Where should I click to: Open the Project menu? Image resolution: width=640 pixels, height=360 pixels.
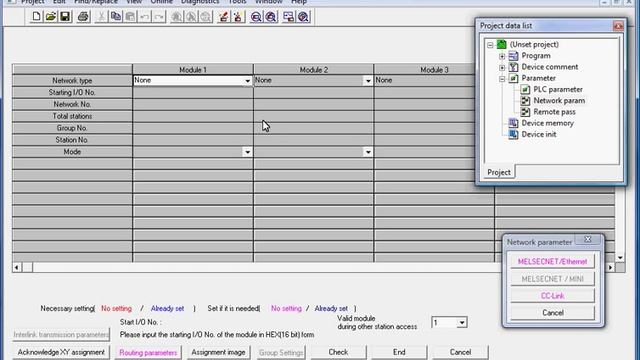pos(33,2)
